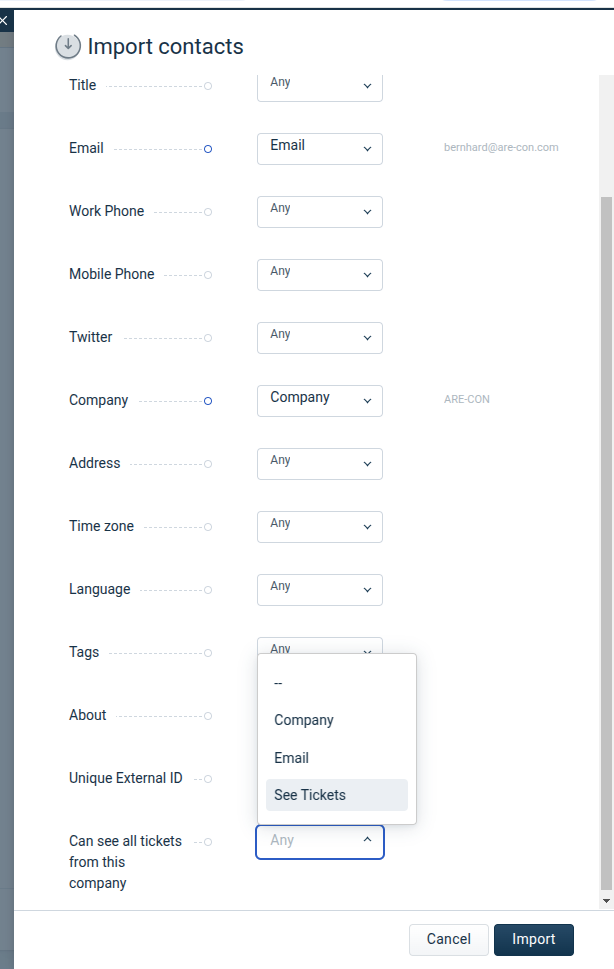614x969 pixels.
Task: Open the Mobile Phone mapping dropdown
Action: click(x=320, y=275)
